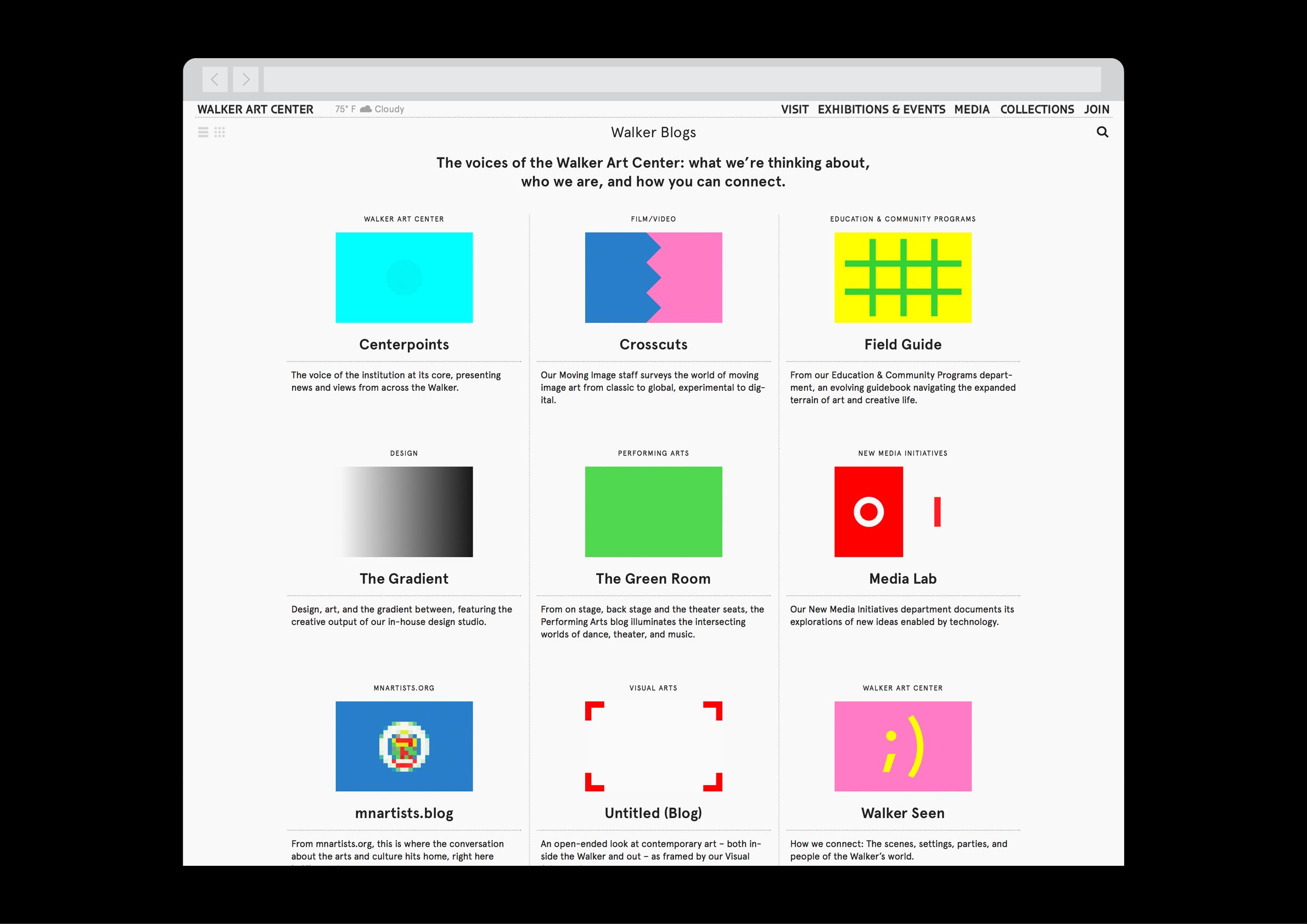Open the EXHIBITIONS & EVENTS menu
1307x924 pixels.
(x=881, y=109)
